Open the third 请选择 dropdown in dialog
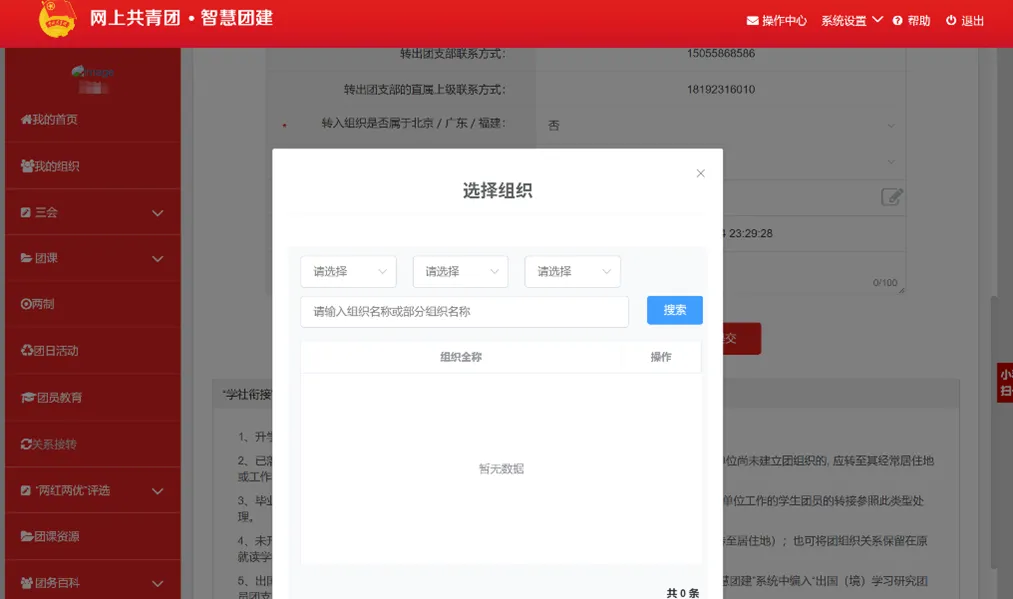The image size is (1013, 599). tap(572, 272)
